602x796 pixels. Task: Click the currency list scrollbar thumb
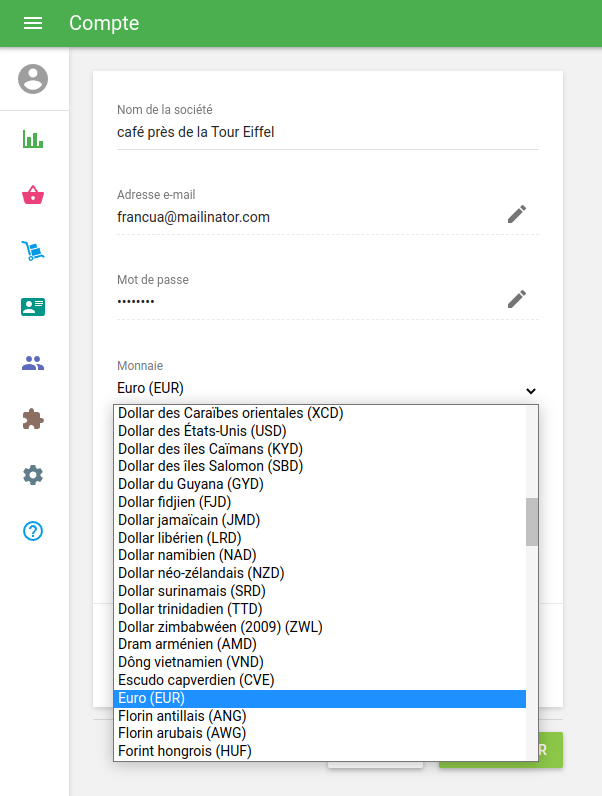click(532, 521)
